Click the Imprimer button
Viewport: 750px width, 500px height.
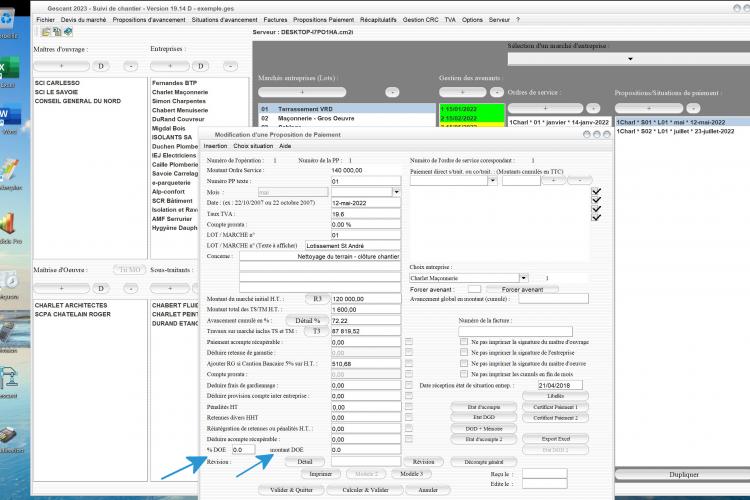(x=320, y=474)
